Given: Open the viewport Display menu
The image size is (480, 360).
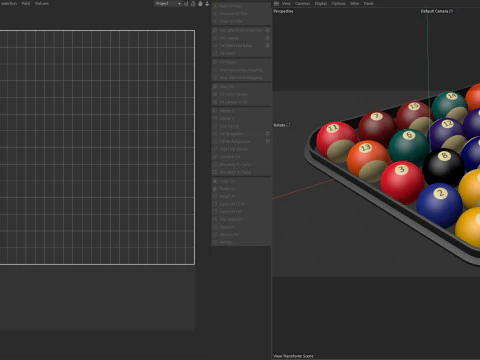Looking at the screenshot, I should (321, 3).
